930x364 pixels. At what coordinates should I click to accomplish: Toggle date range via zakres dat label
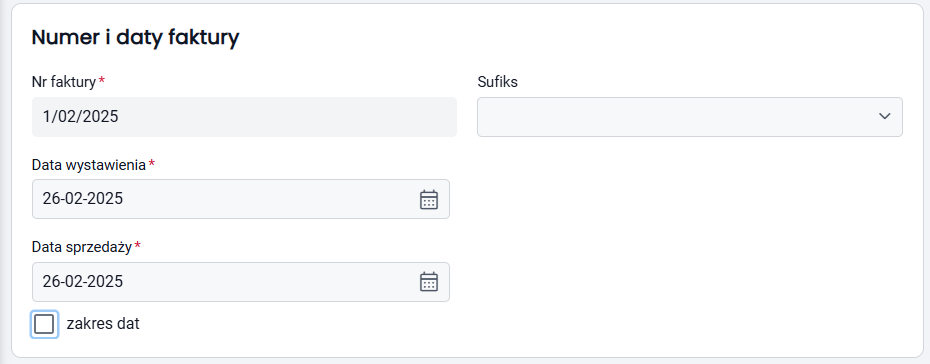click(103, 324)
